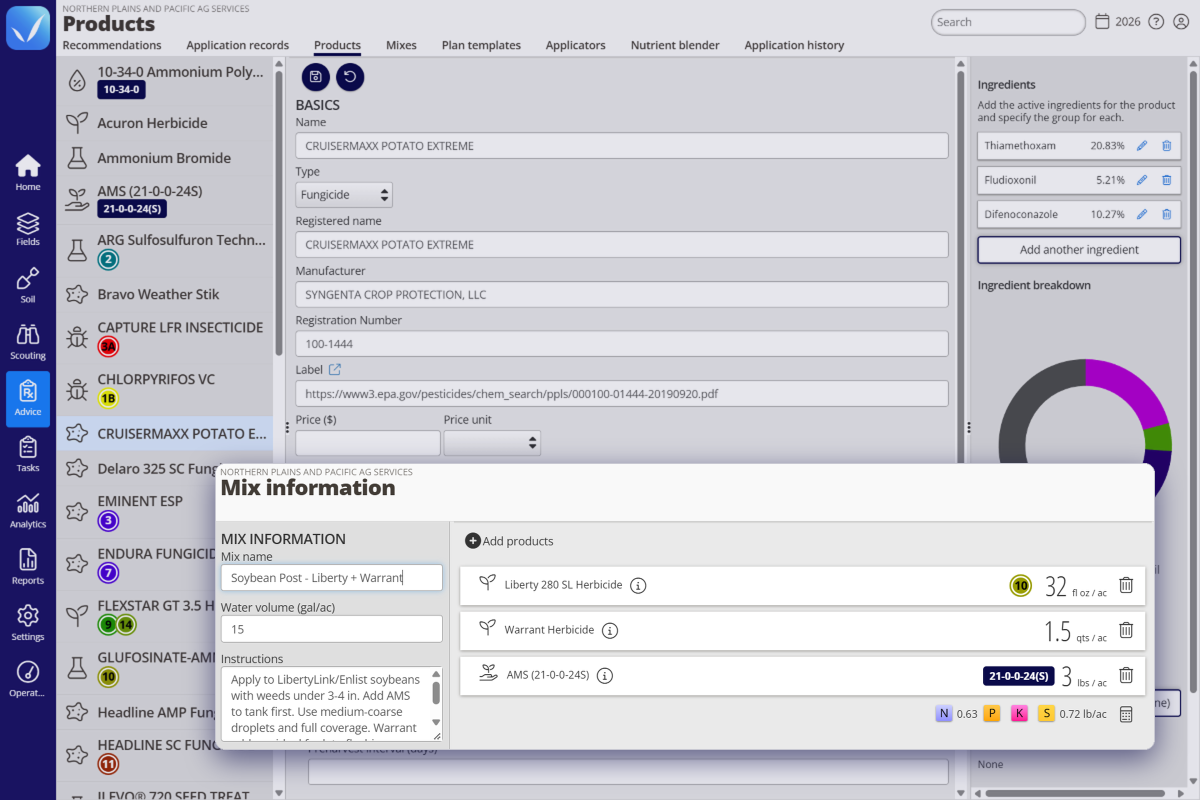Open the Application history tab
The image size is (1200, 800).
click(794, 45)
